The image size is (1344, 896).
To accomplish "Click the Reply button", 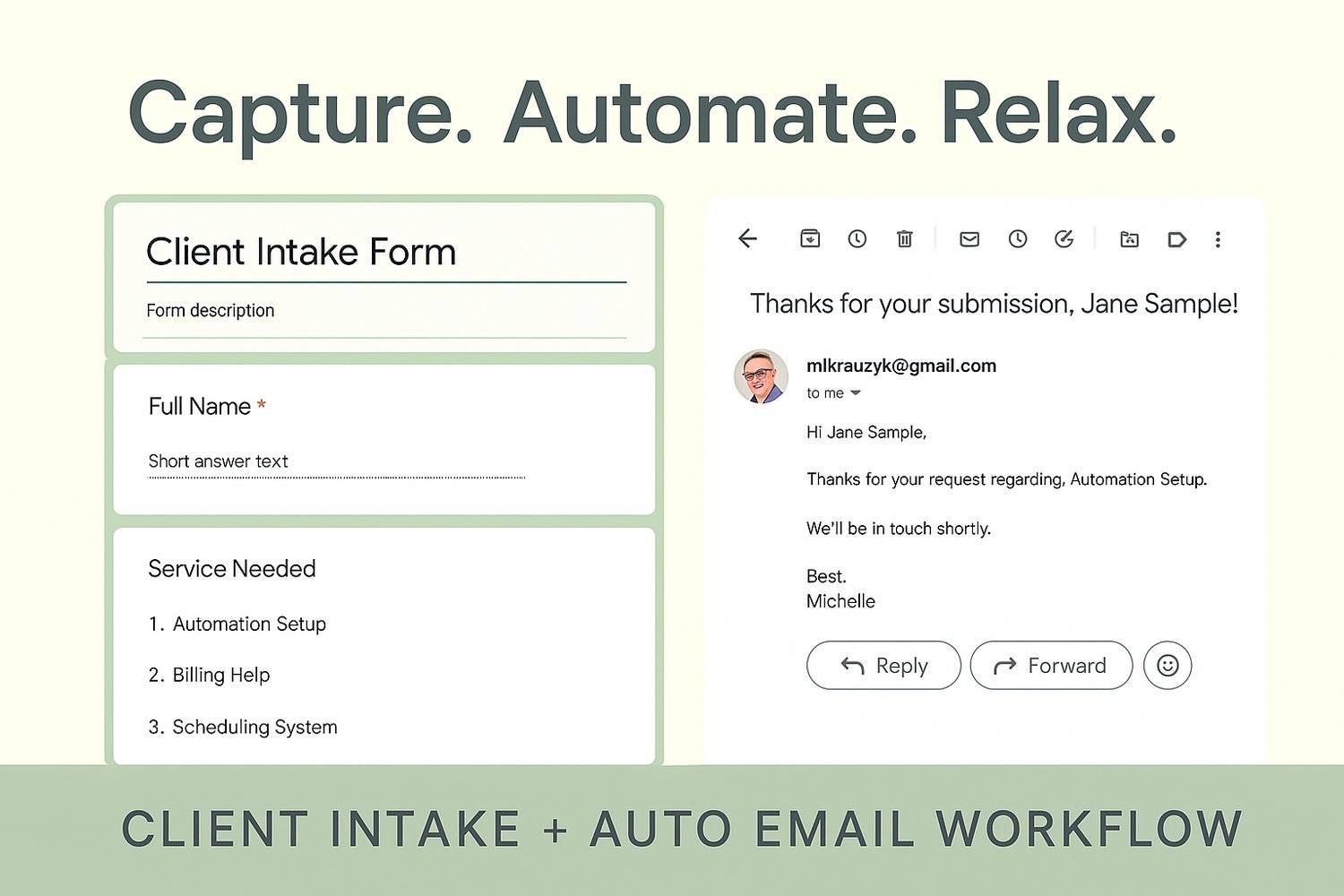I will coord(883,665).
